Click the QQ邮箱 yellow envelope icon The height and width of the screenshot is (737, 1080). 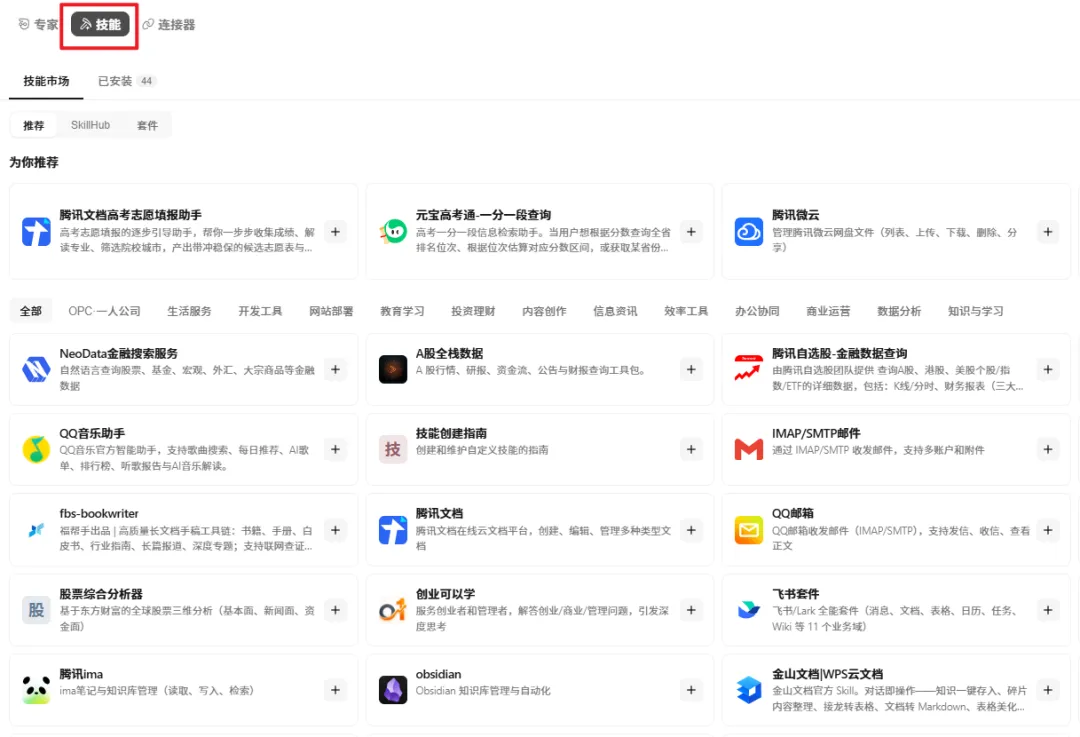[749, 530]
